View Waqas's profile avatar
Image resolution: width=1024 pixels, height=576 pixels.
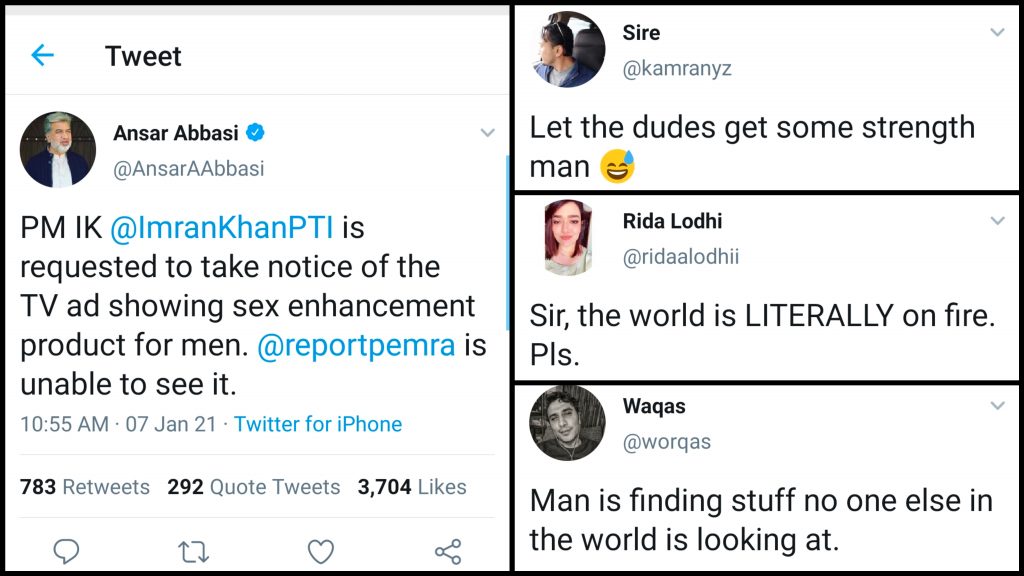(x=567, y=423)
